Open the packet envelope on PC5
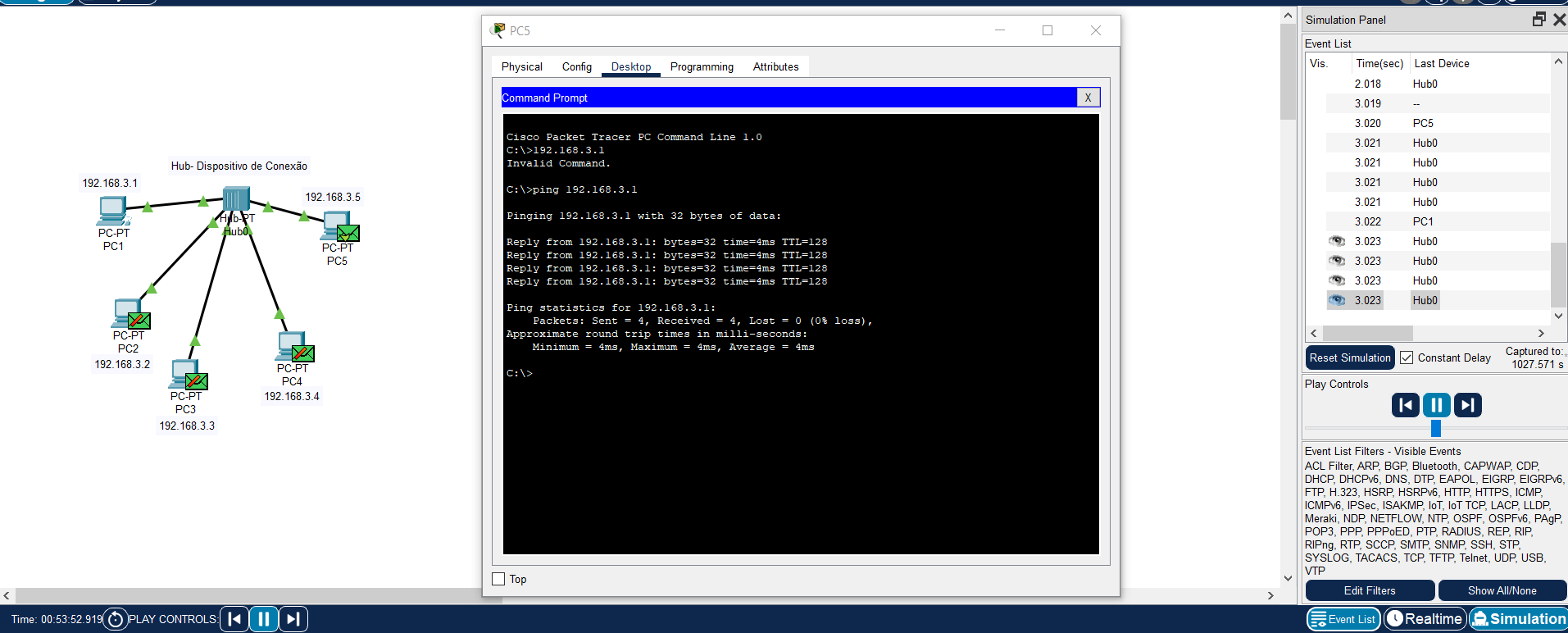The height and width of the screenshot is (633, 1568). pos(348,234)
